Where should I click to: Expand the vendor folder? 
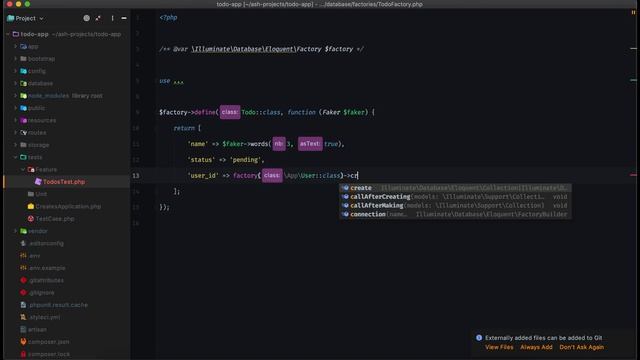tap(16, 231)
